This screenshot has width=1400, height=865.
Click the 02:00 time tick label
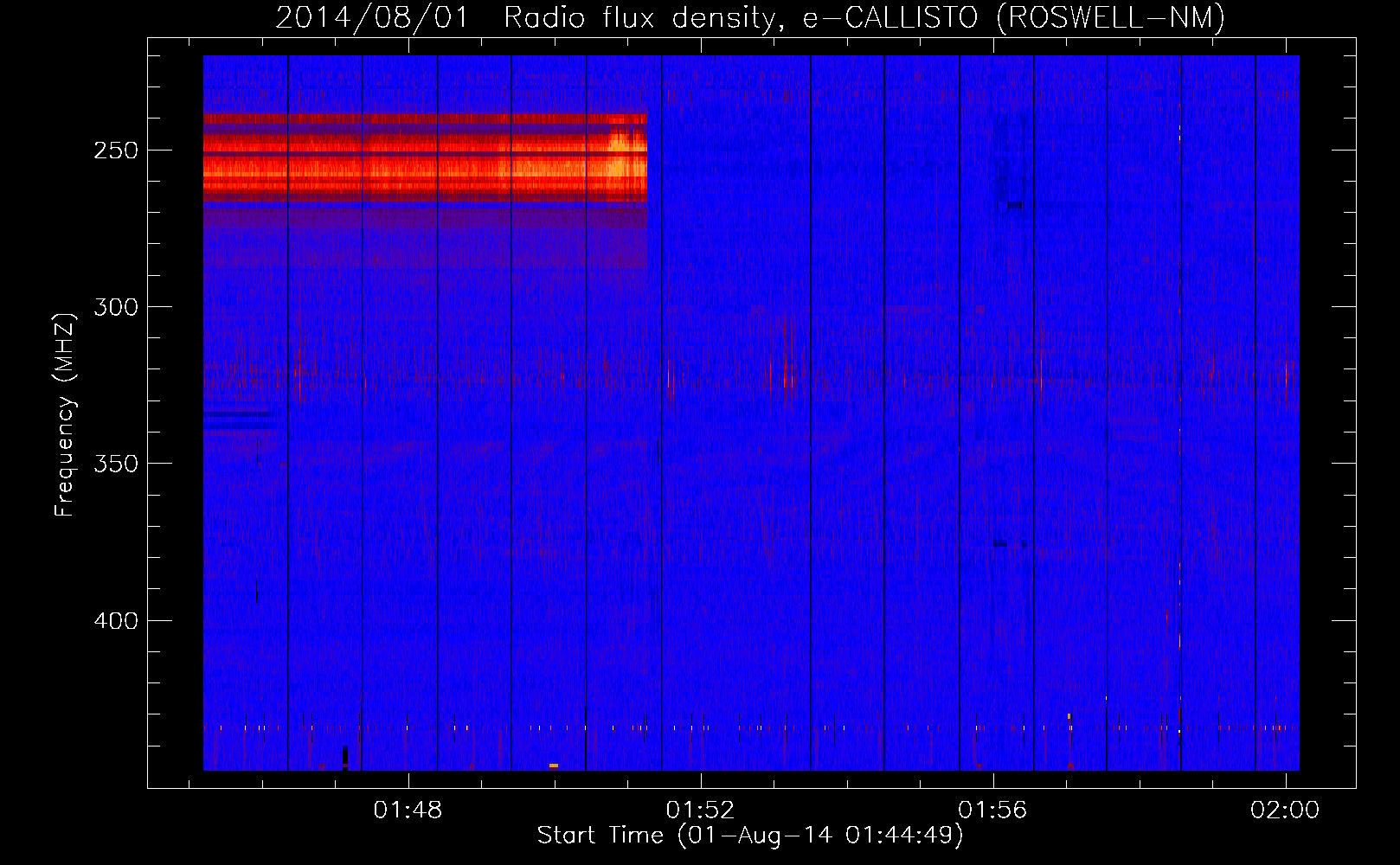[x=1285, y=811]
